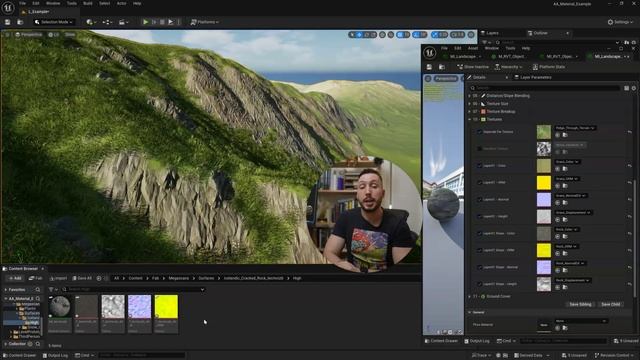Click the yellow Rock_ORM texture swatch
640x360 pixels.
pos(544,250)
